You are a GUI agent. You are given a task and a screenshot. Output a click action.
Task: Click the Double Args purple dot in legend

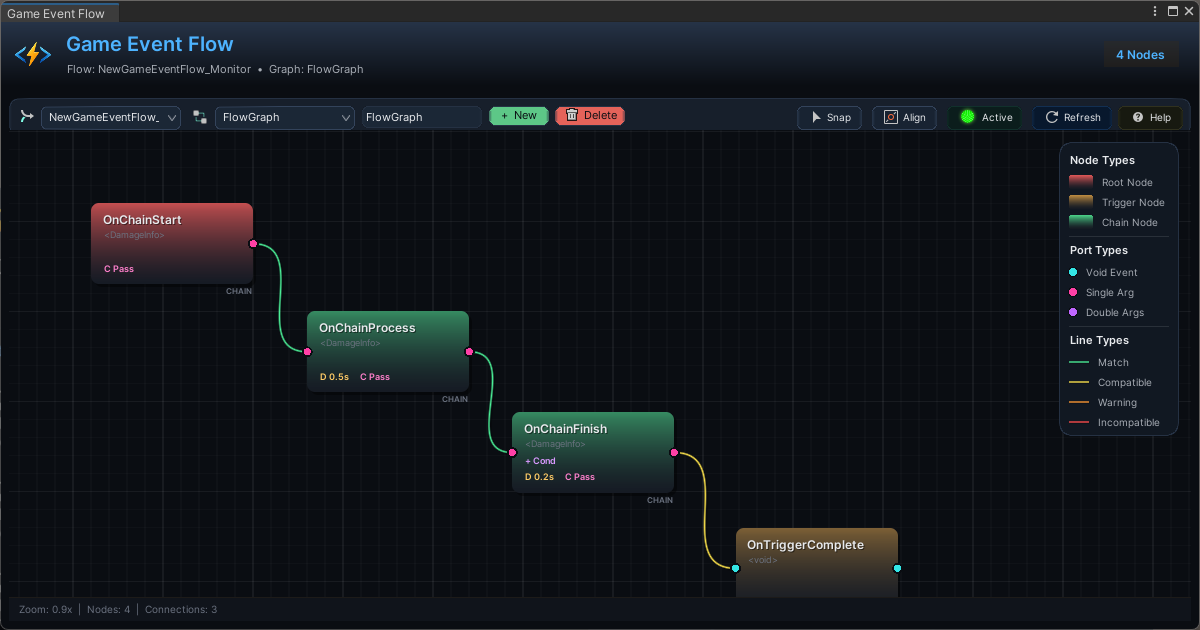(1074, 312)
